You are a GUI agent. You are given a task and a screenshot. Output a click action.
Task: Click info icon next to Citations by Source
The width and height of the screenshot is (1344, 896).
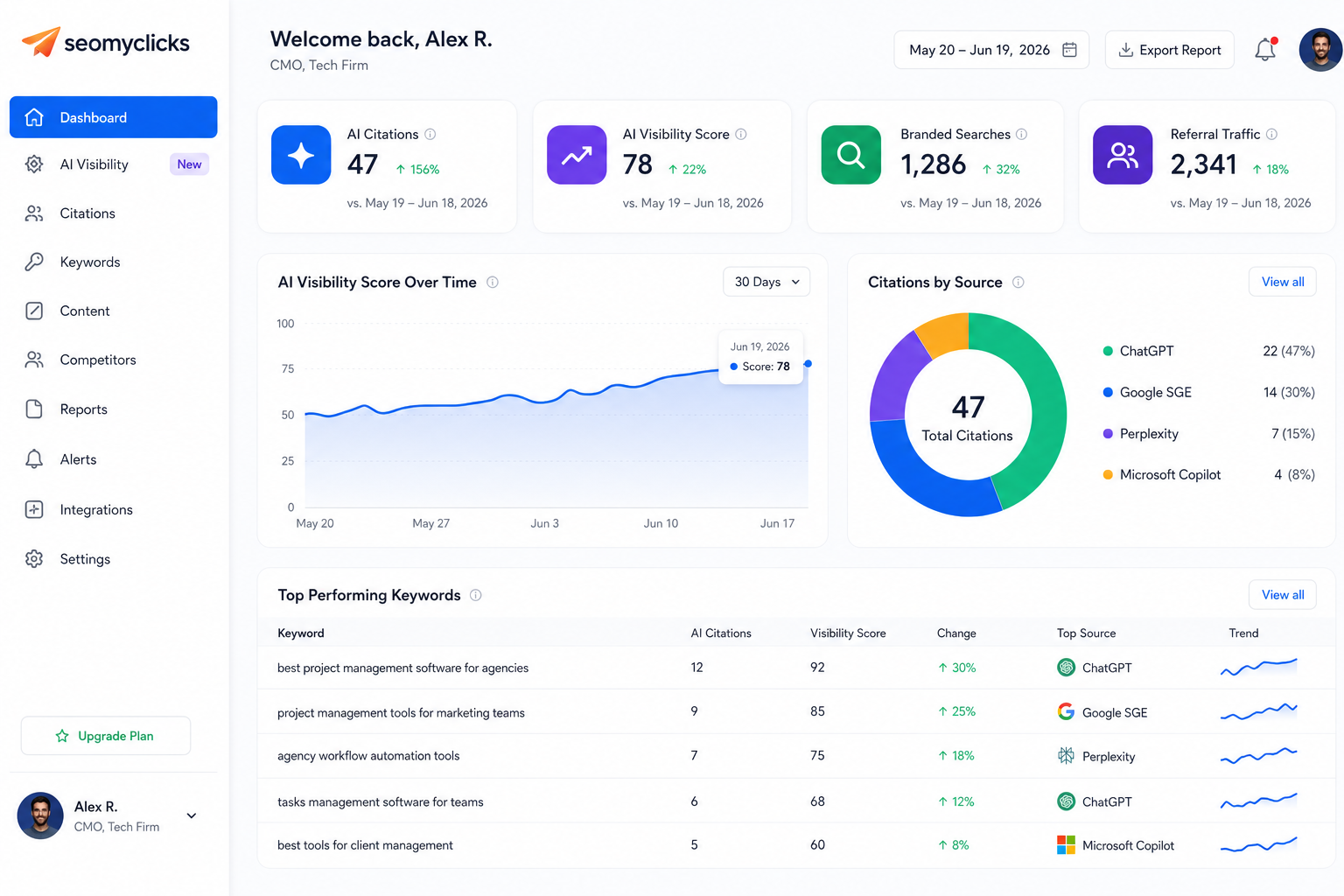point(1018,283)
